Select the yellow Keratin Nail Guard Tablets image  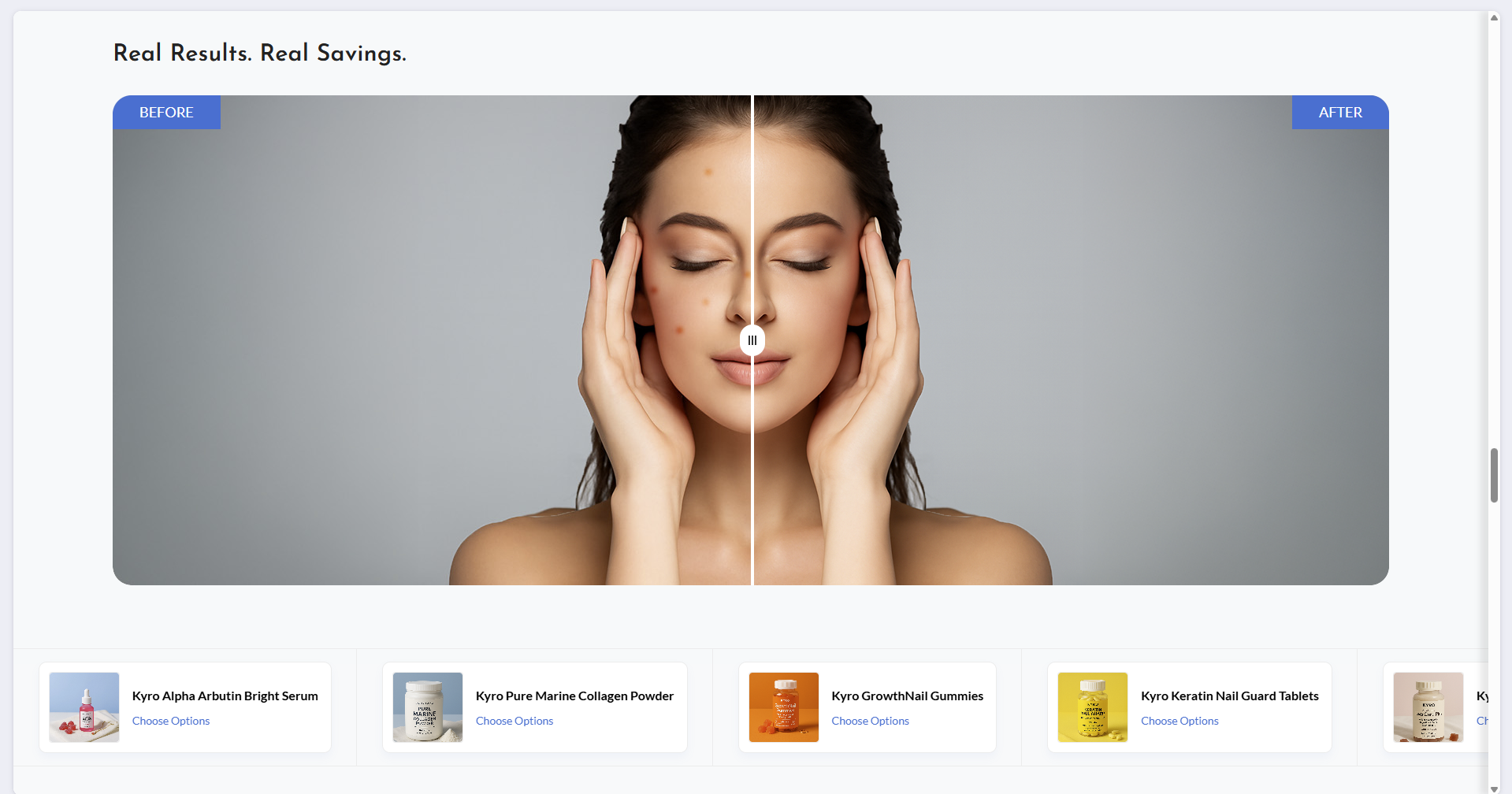(1092, 707)
